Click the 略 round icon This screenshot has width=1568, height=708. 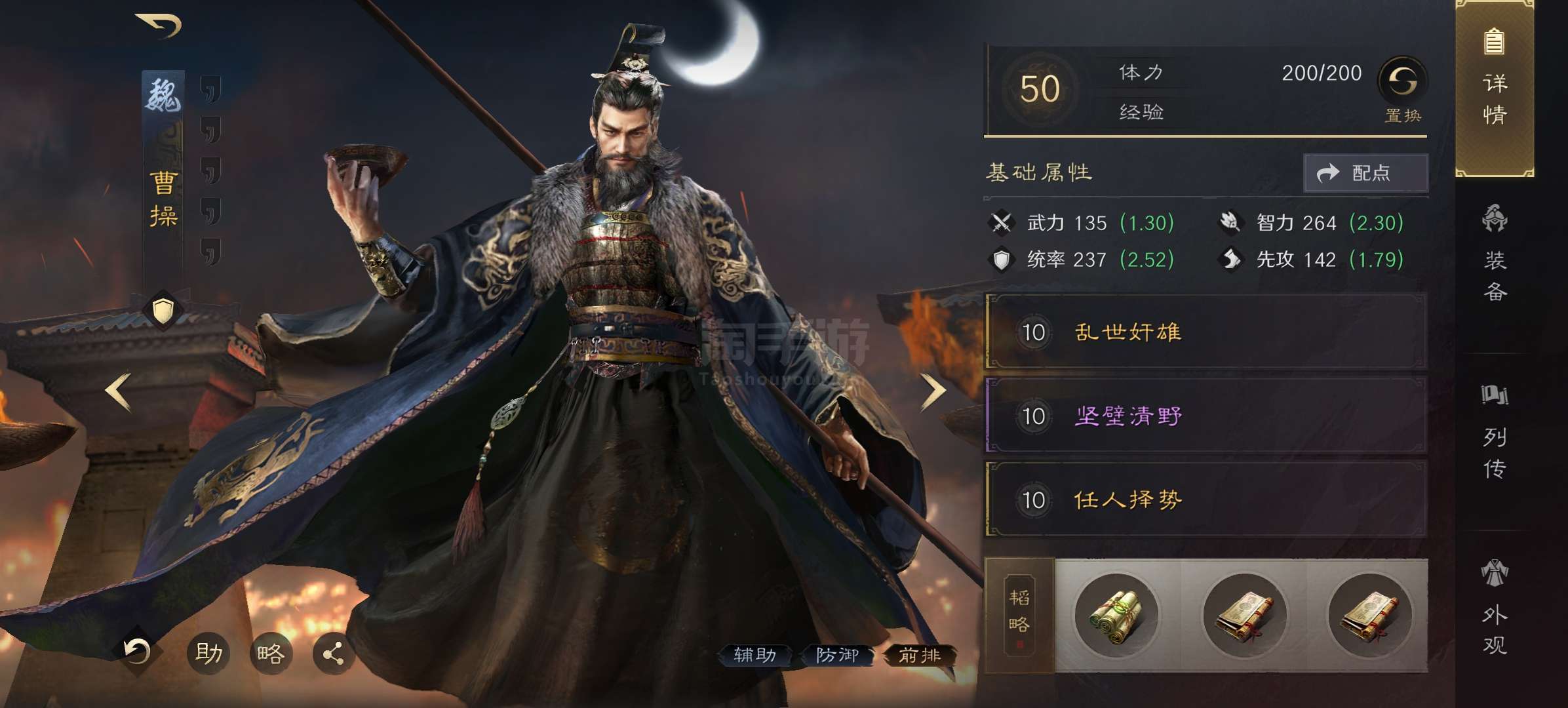click(271, 653)
